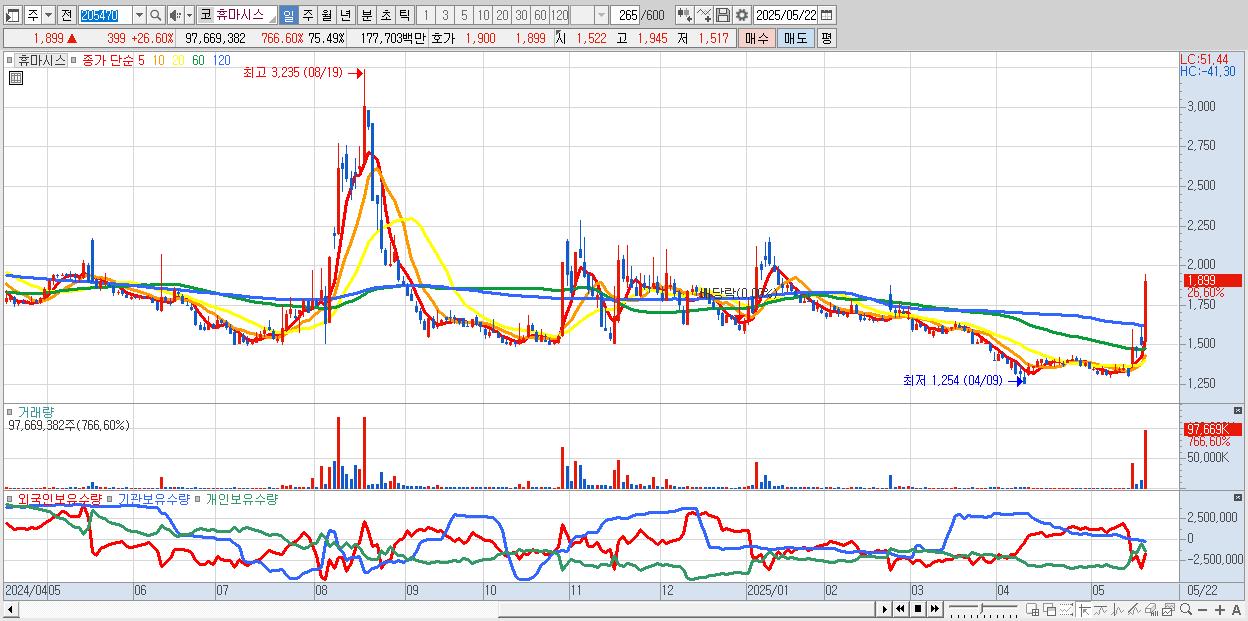Image resolution: width=1248 pixels, height=621 pixels.
Task: Click the fast-forward double-arrow button
Action: pos(934,609)
